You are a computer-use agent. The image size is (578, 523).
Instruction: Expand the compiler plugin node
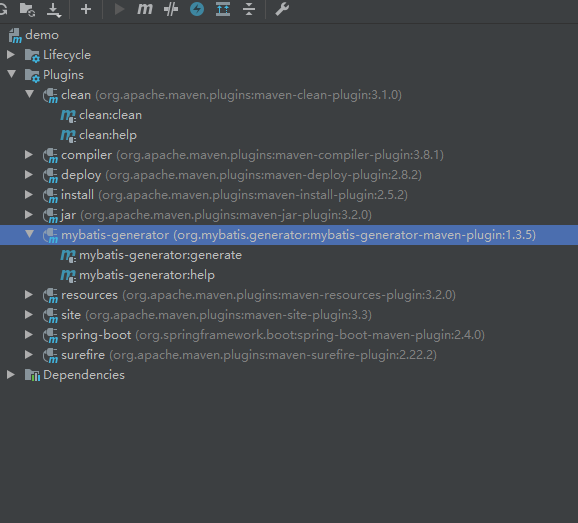29,155
